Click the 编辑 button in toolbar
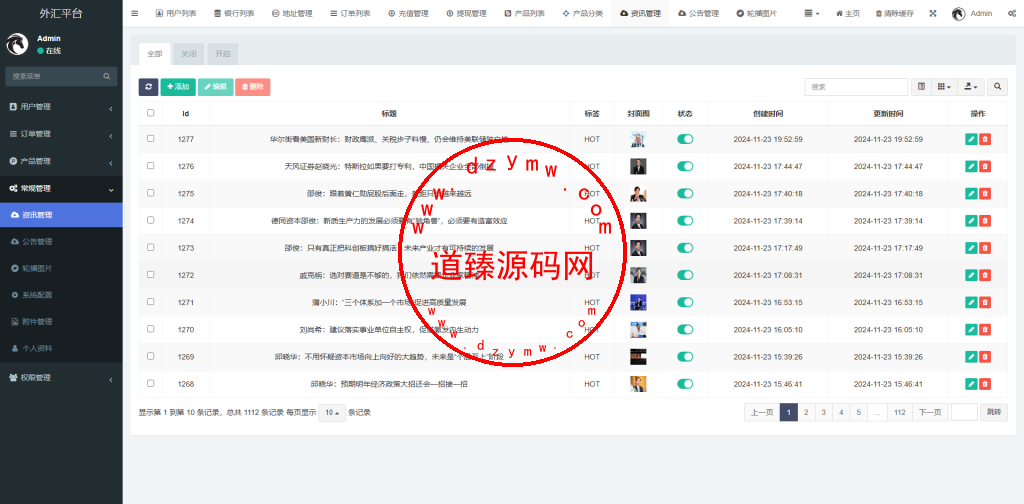Viewport: 1024px width, 504px height. [x=216, y=87]
